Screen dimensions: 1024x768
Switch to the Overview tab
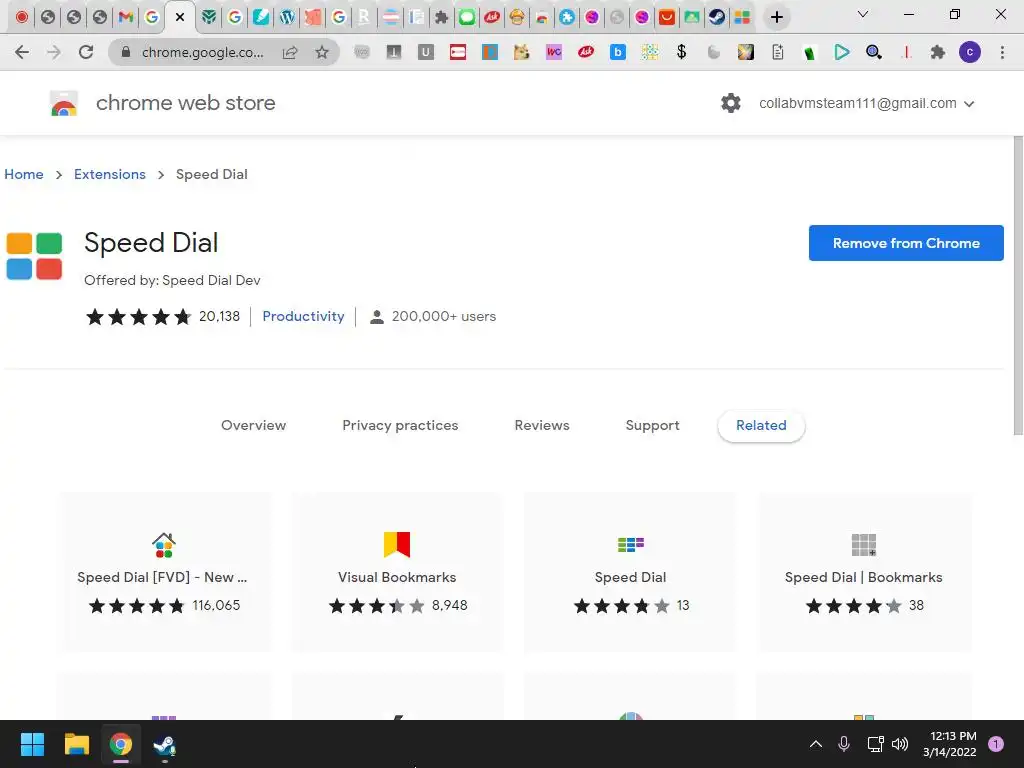tap(253, 425)
